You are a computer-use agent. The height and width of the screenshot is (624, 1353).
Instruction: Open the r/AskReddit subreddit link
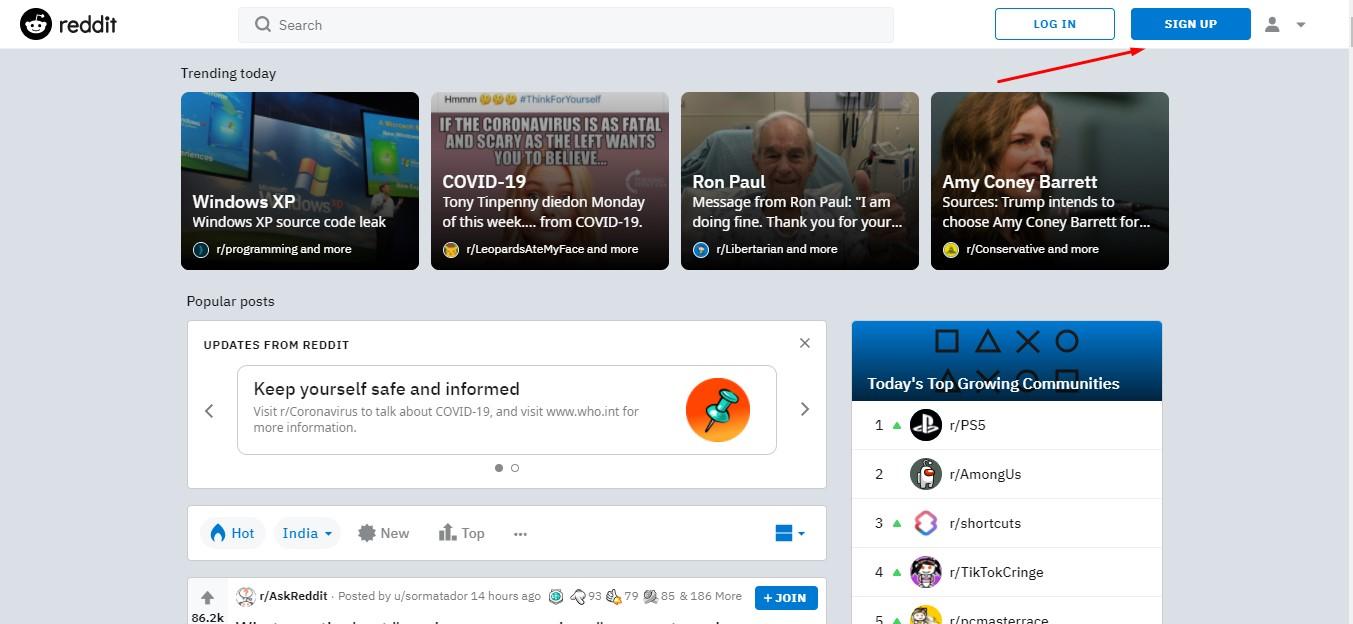[x=293, y=596]
